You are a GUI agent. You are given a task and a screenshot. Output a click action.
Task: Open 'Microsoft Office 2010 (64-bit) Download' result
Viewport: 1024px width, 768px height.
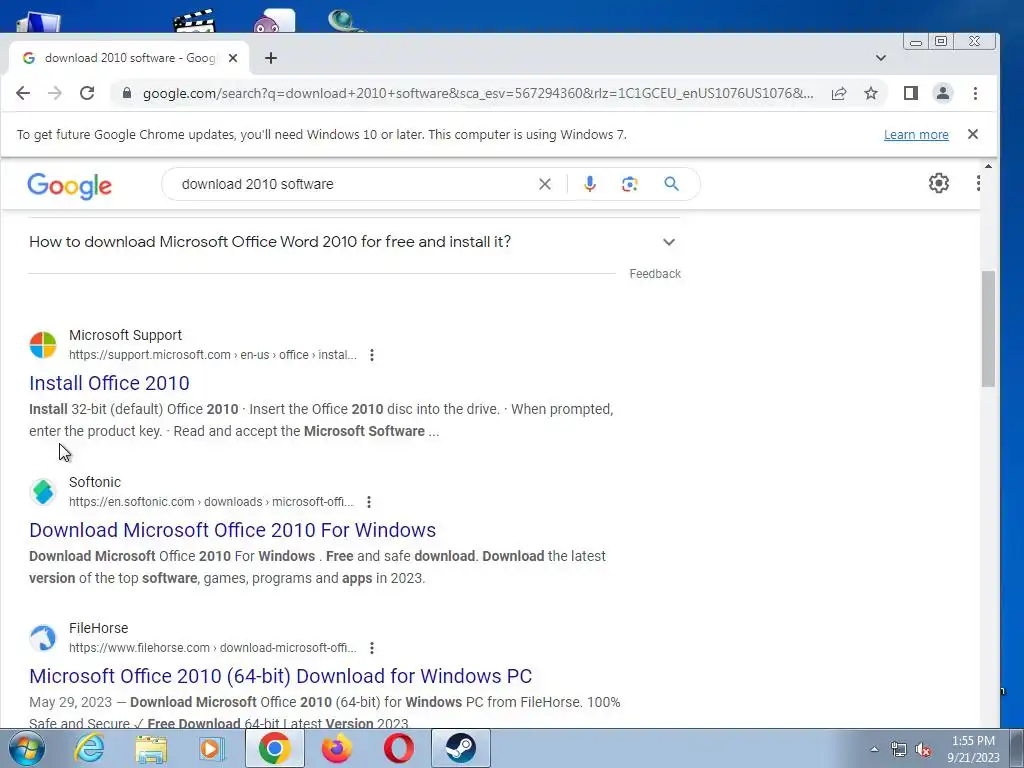(x=281, y=677)
